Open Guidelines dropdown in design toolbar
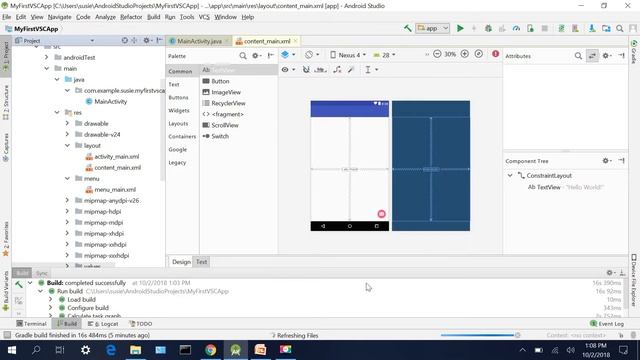Viewport: 640px width, 360px height. point(371,70)
